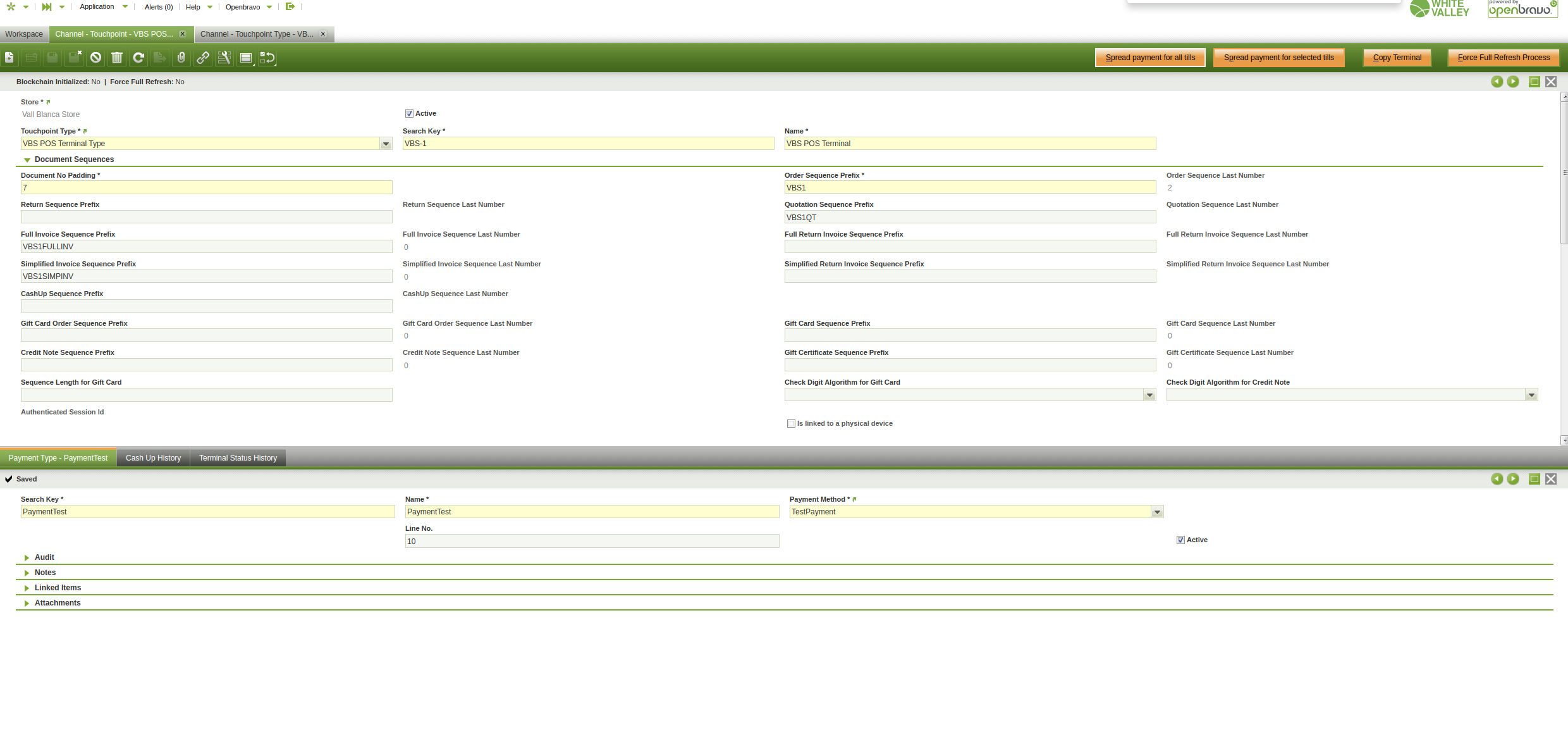Viewport: 1568px width, 732px height.
Task: Open the Payment Method dropdown arrow
Action: pos(1157,512)
